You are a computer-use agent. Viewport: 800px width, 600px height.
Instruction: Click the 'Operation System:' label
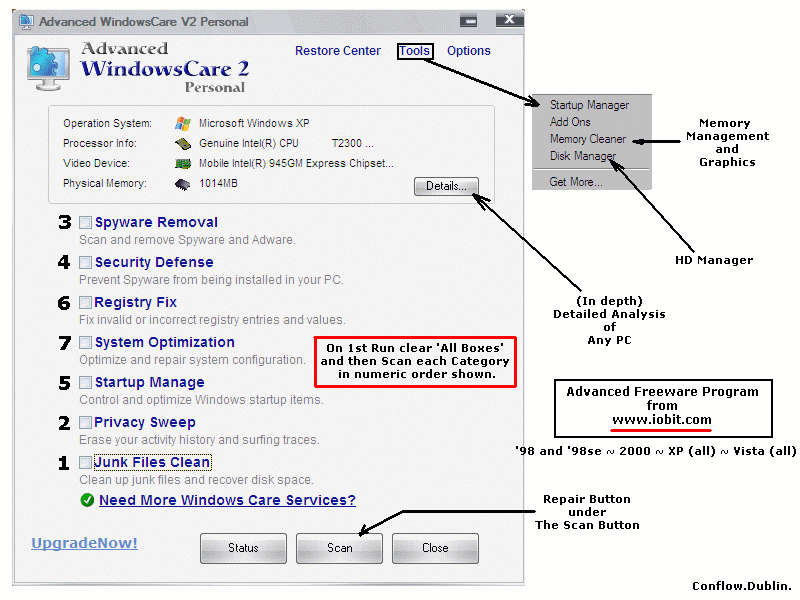click(x=108, y=123)
